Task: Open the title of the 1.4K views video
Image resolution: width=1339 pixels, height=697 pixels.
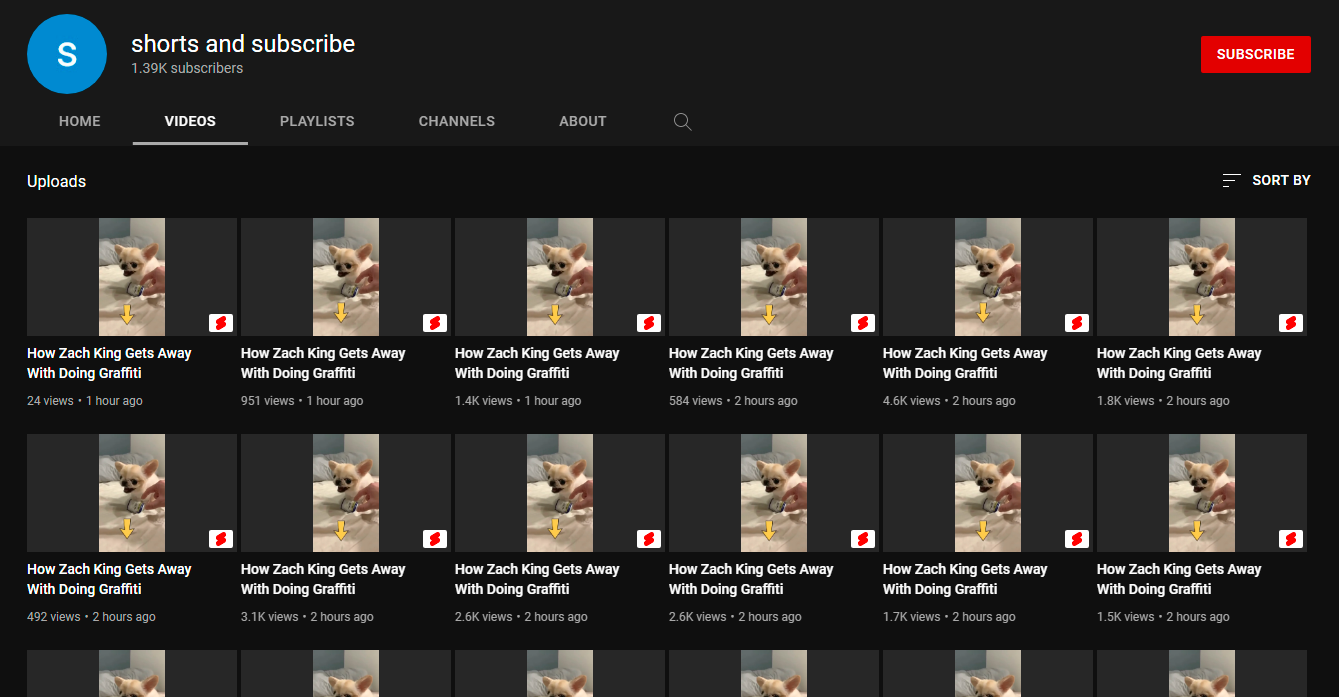Action: point(537,363)
